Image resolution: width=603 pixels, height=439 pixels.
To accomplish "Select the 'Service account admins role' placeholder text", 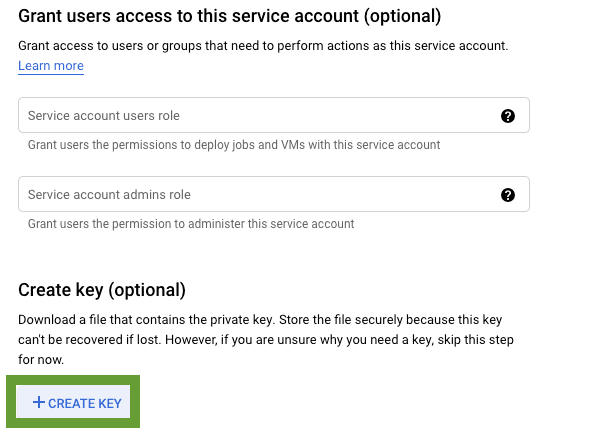I will coord(109,195).
